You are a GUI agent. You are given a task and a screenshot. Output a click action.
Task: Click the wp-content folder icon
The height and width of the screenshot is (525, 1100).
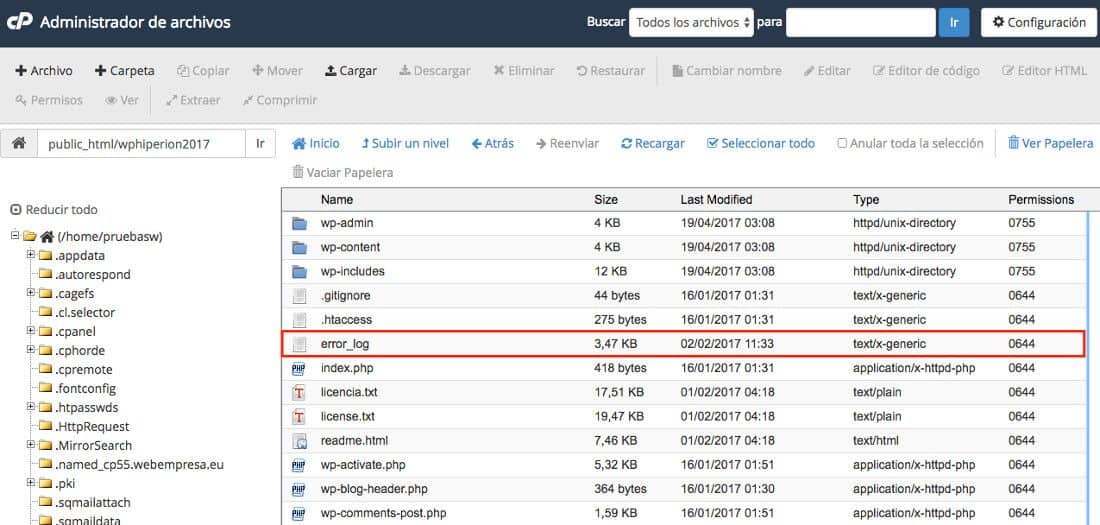[x=300, y=248]
